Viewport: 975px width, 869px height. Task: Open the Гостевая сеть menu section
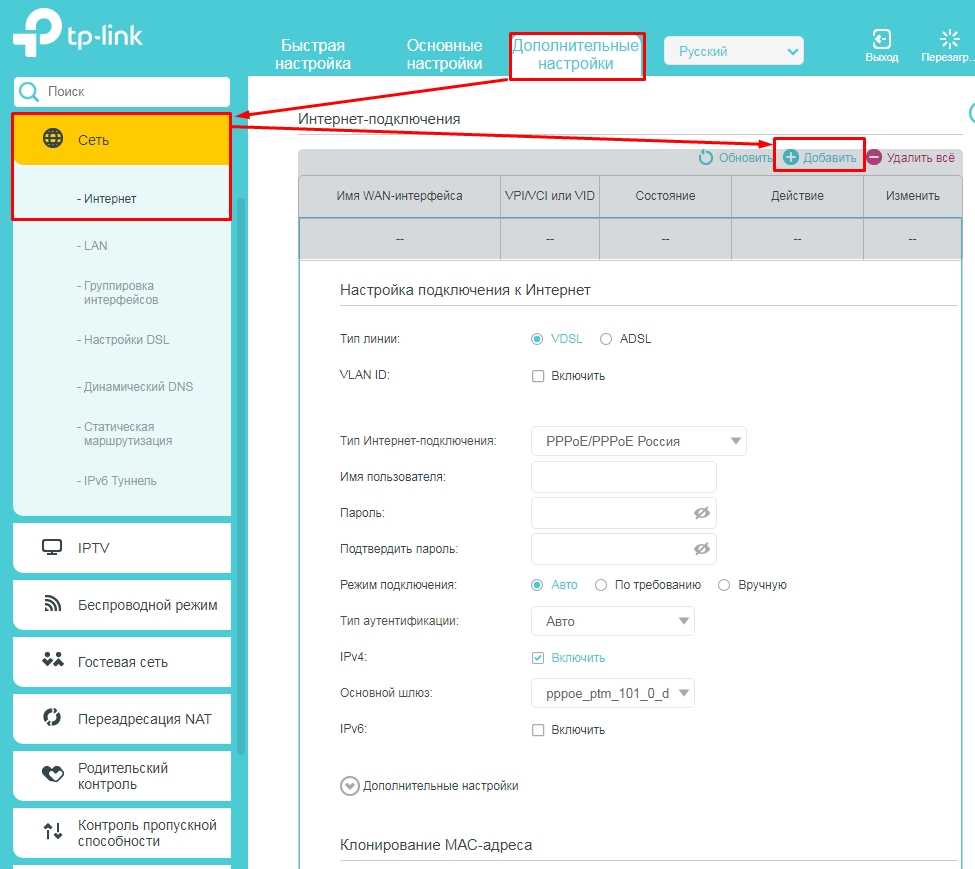[x=122, y=662]
